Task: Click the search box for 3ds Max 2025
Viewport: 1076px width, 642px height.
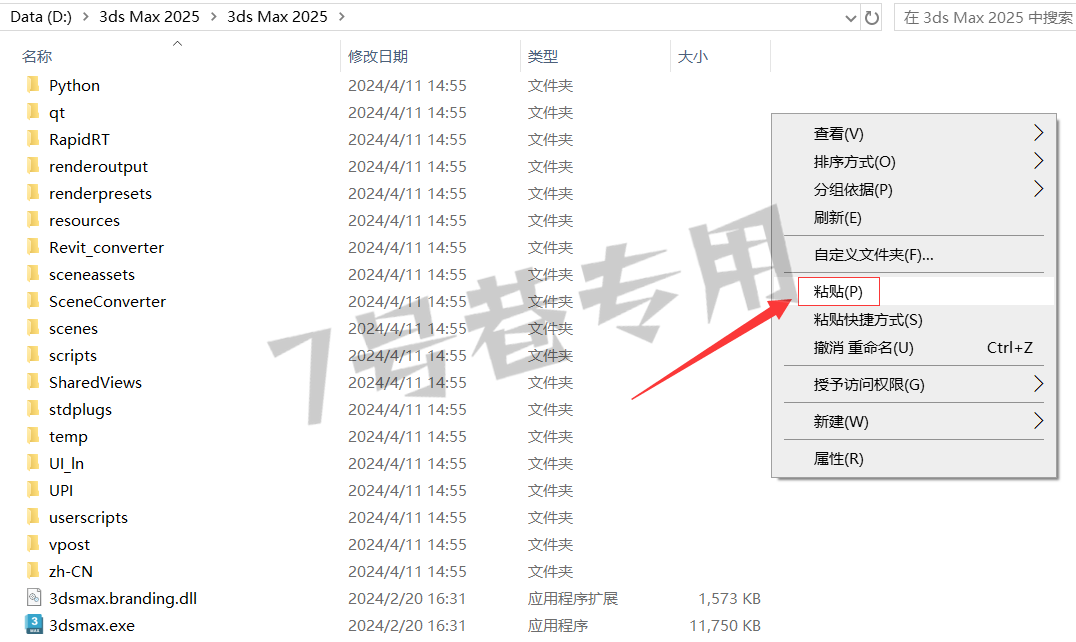Action: [x=985, y=18]
